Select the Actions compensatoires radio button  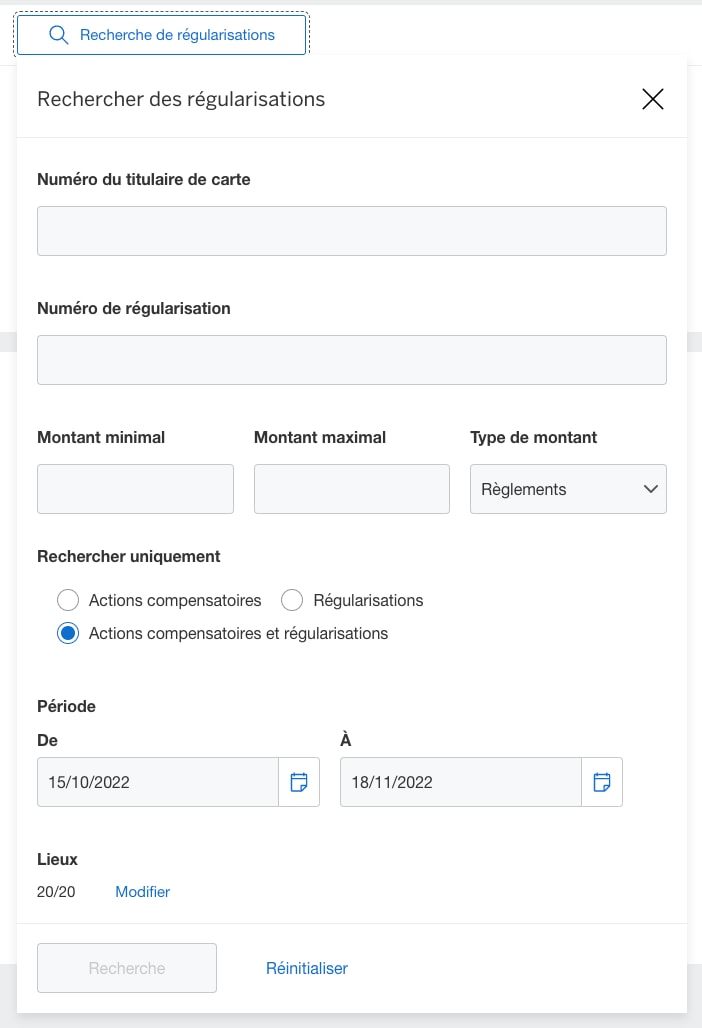coord(68,600)
